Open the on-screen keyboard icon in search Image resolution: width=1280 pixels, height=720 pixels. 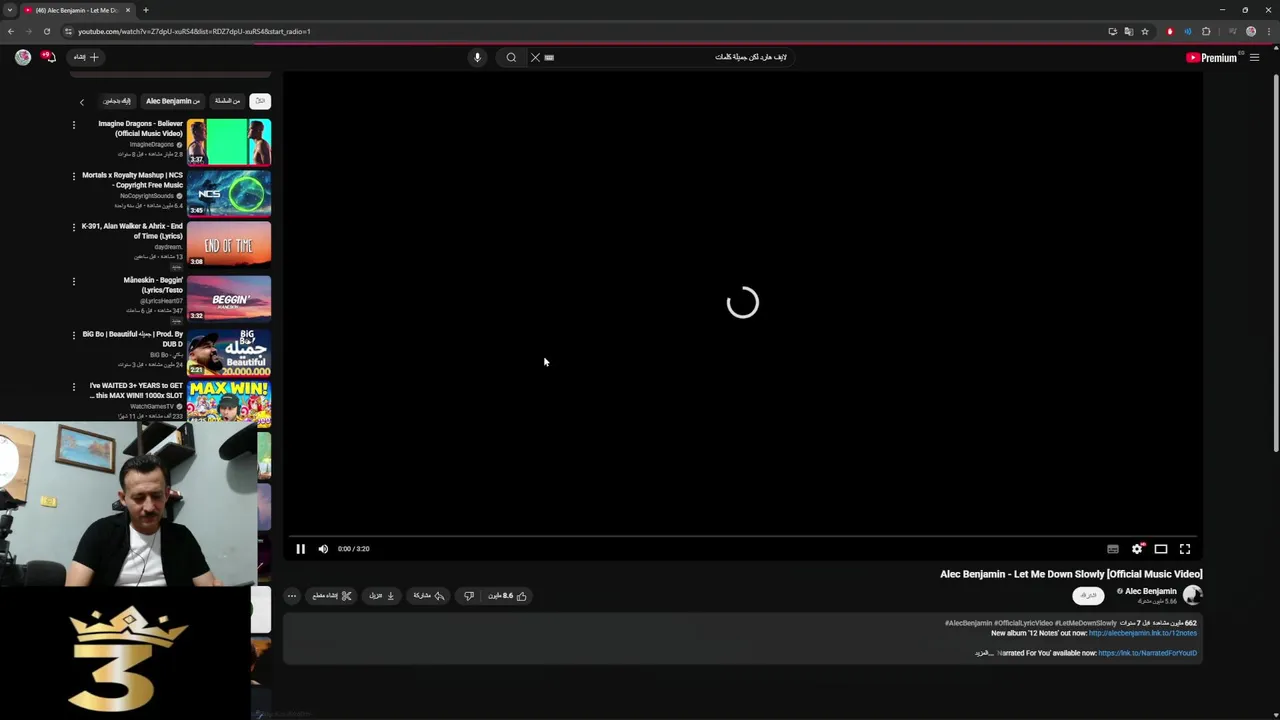click(549, 57)
